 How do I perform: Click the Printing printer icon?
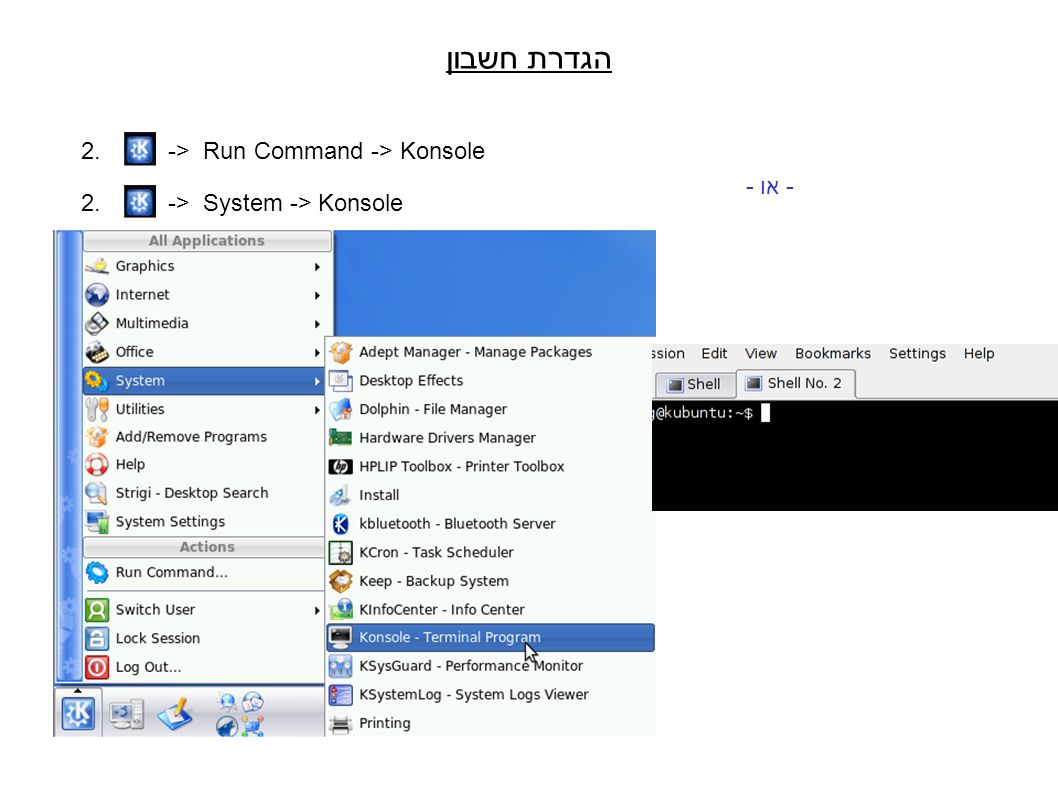(x=341, y=723)
